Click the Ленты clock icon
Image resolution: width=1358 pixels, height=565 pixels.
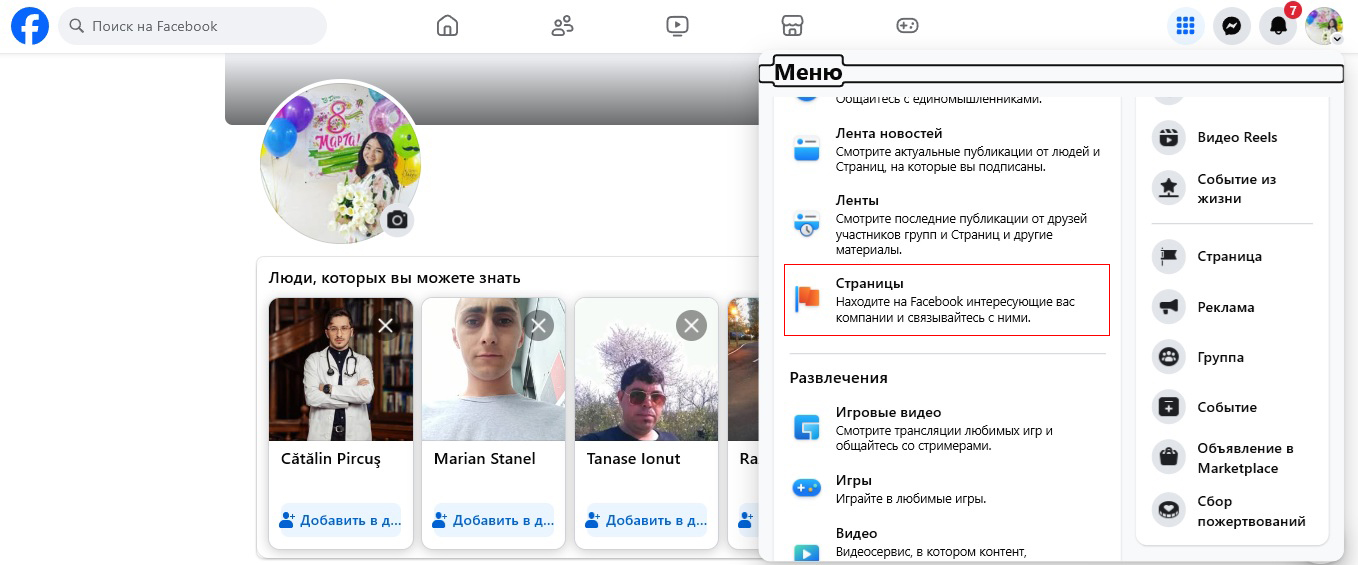coord(806,224)
